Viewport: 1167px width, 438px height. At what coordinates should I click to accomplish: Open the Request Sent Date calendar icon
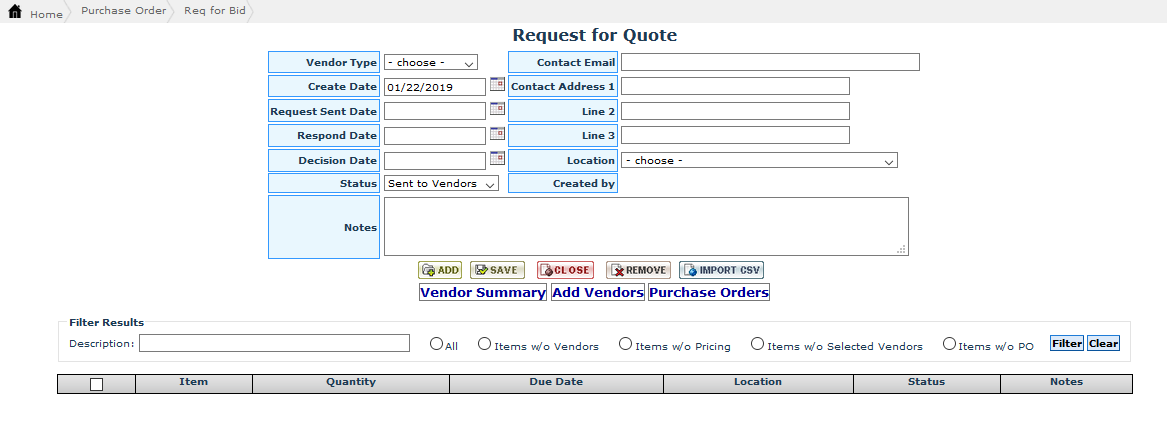(497, 109)
